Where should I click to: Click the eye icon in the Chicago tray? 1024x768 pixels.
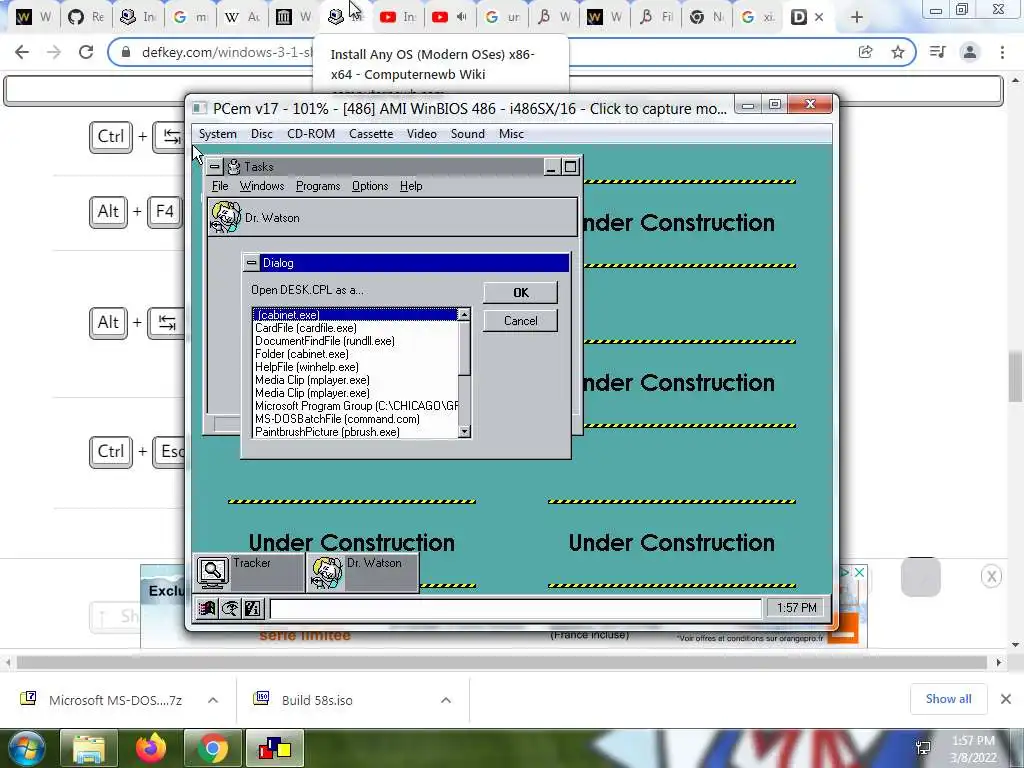(230, 609)
